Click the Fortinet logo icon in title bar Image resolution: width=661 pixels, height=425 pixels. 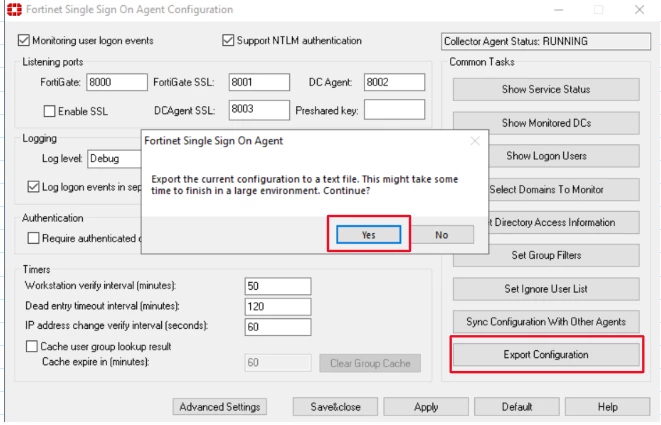click(14, 9)
